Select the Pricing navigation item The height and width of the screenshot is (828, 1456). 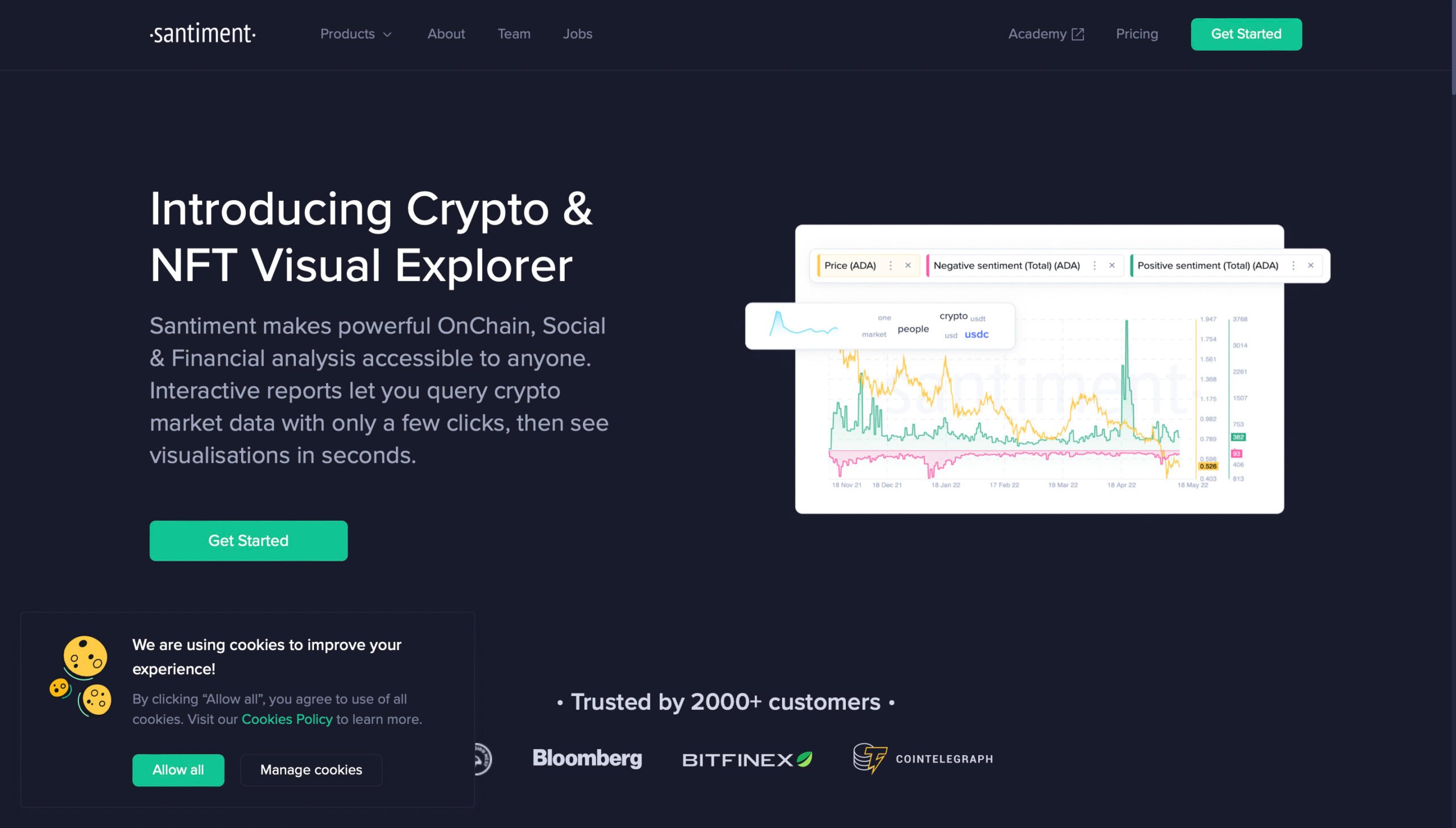pyautogui.click(x=1137, y=33)
